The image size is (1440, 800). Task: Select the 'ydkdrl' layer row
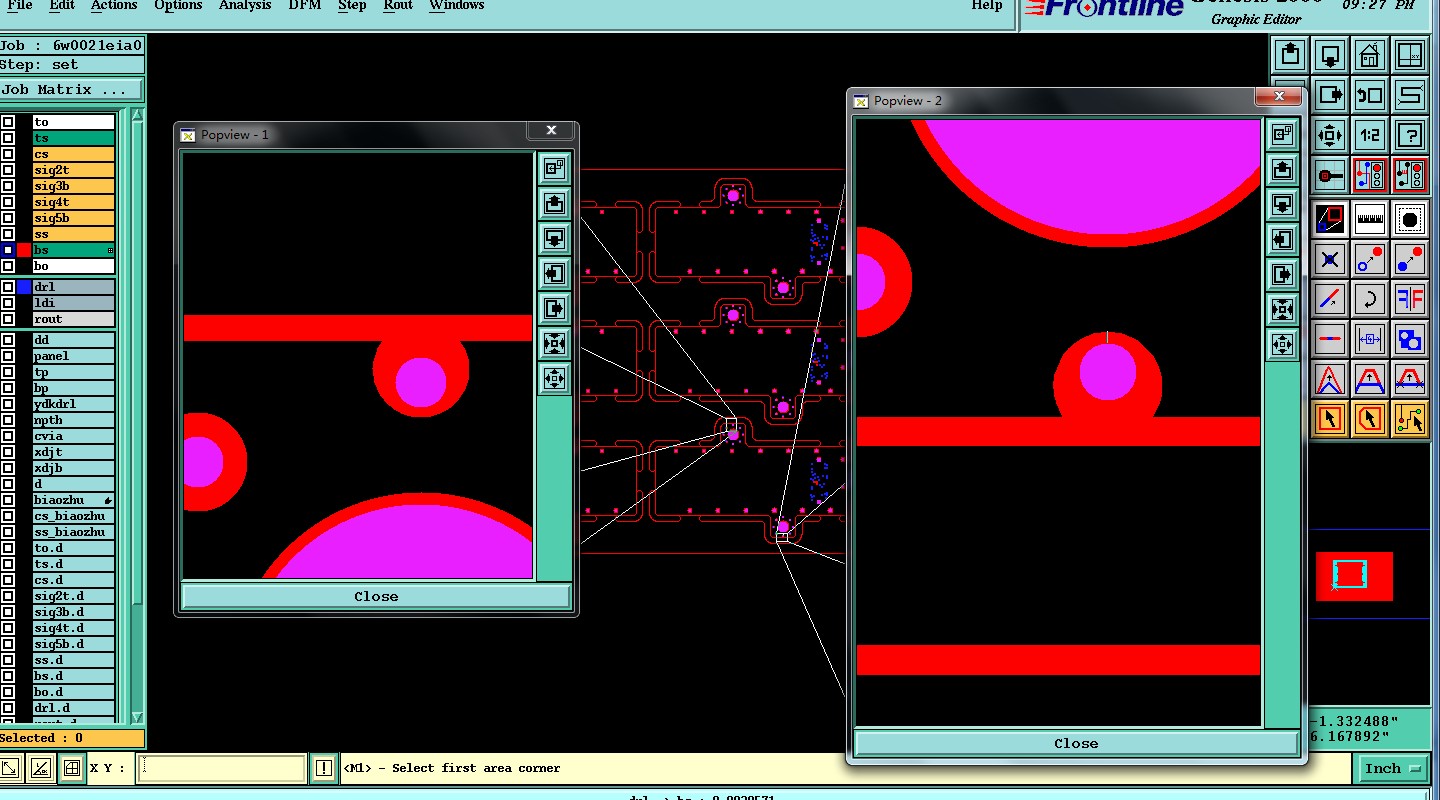[73, 404]
